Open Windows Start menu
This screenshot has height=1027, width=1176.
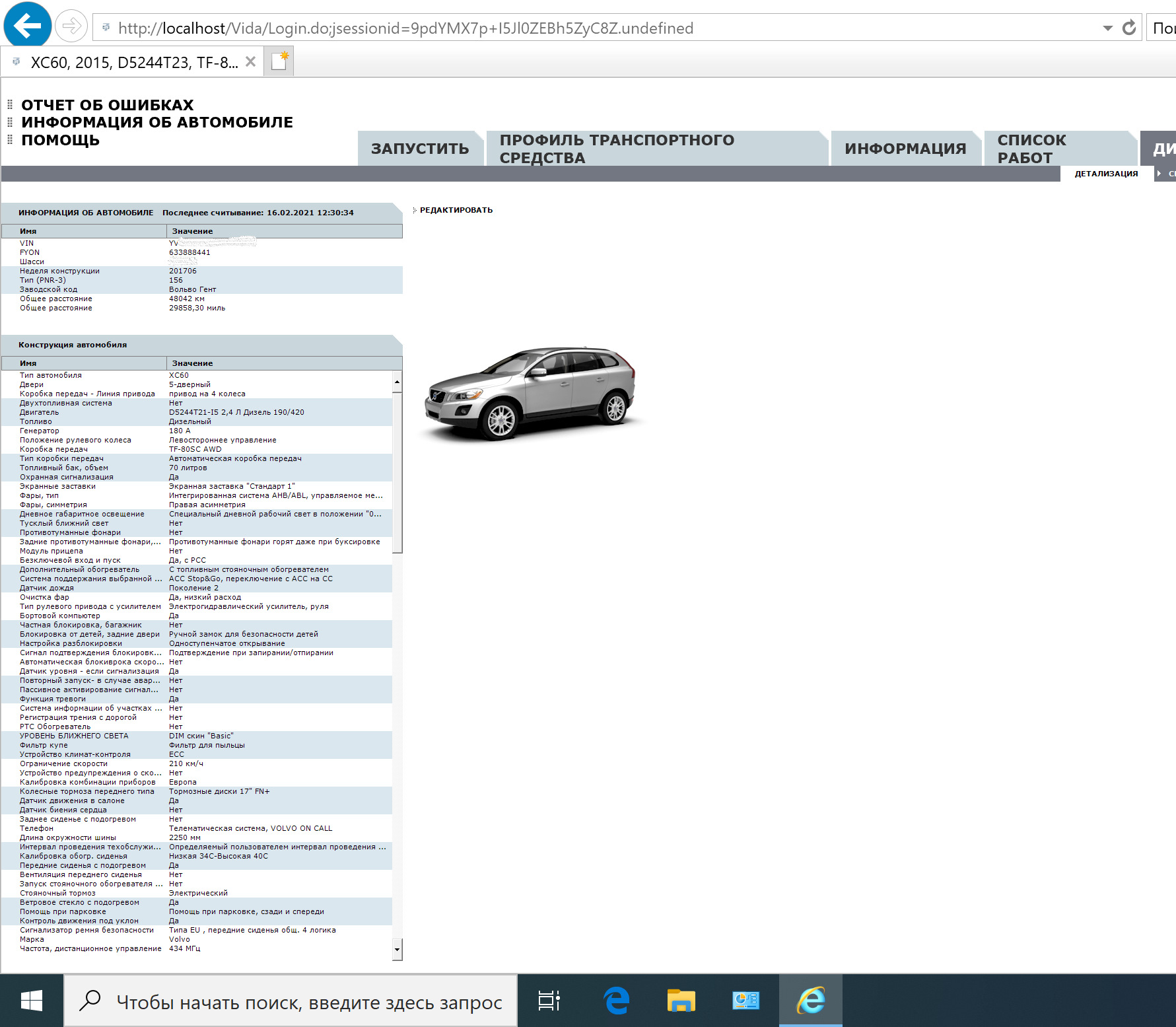click(32, 1001)
